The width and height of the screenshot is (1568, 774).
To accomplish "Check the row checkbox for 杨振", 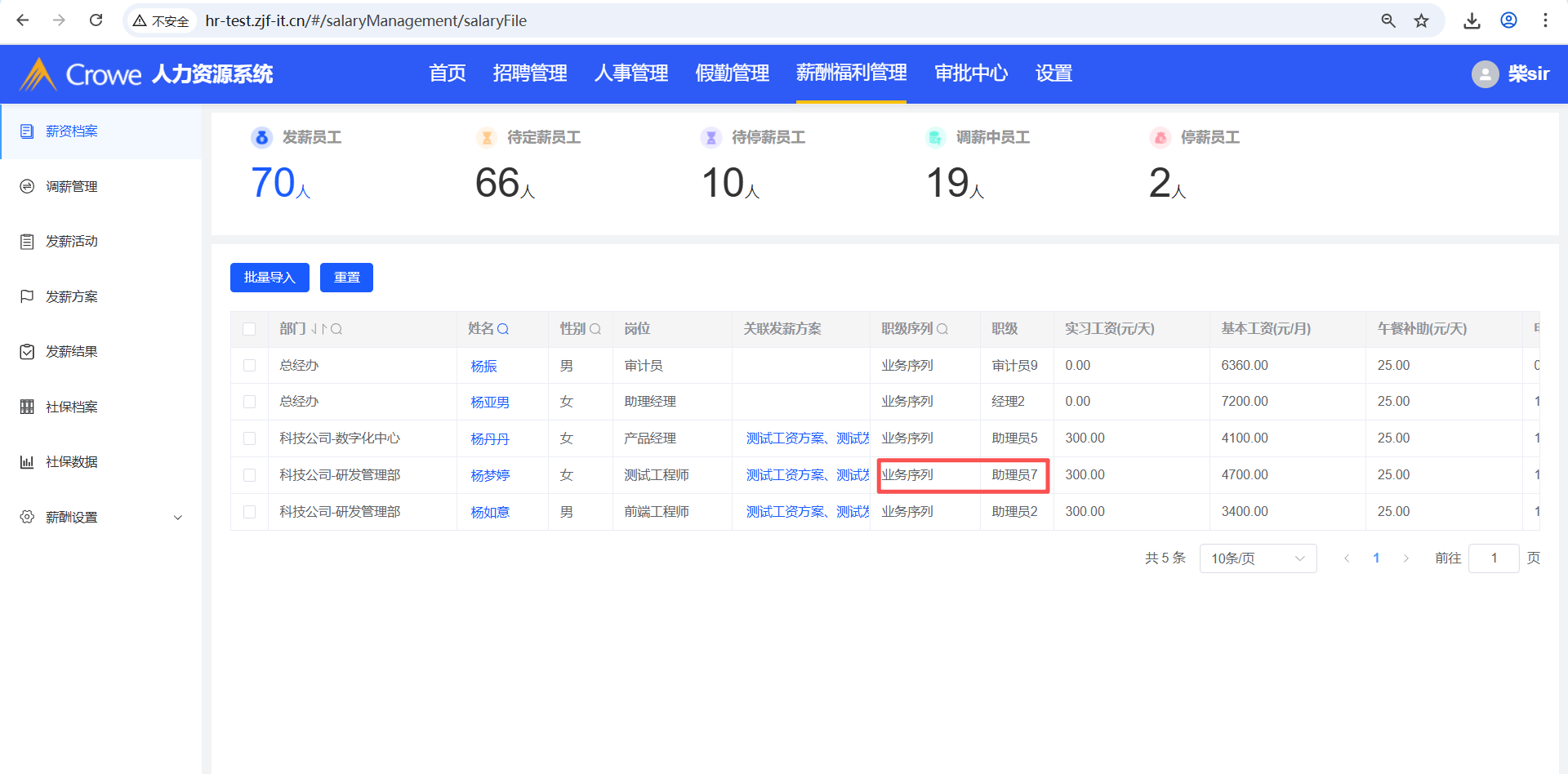I will pyautogui.click(x=249, y=366).
